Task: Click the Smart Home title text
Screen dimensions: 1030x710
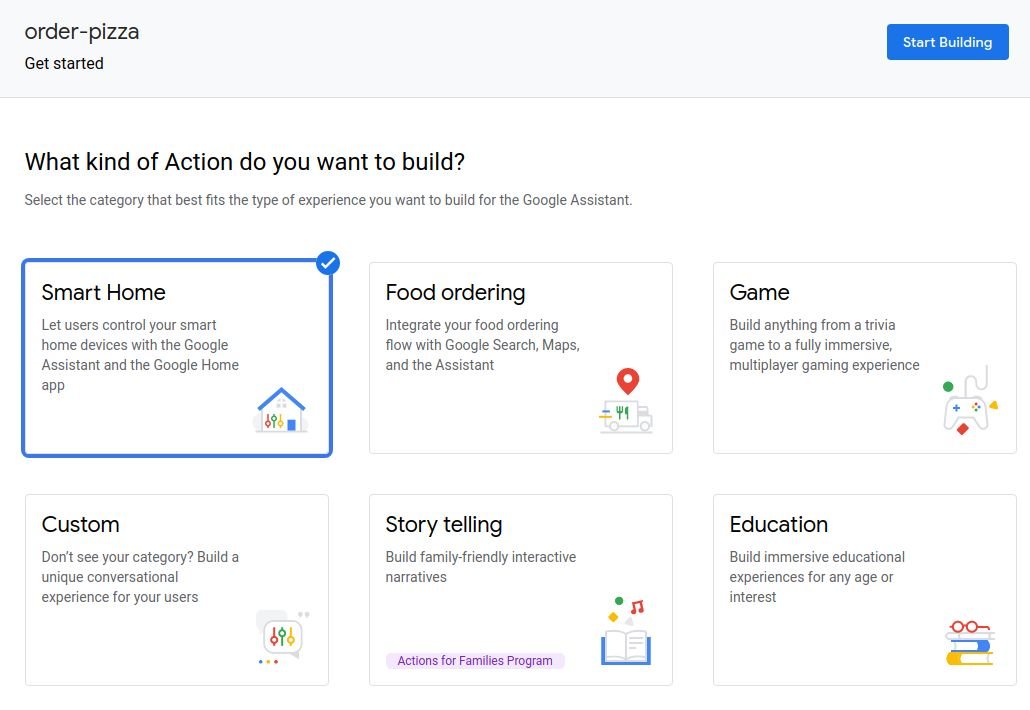Action: click(x=103, y=292)
